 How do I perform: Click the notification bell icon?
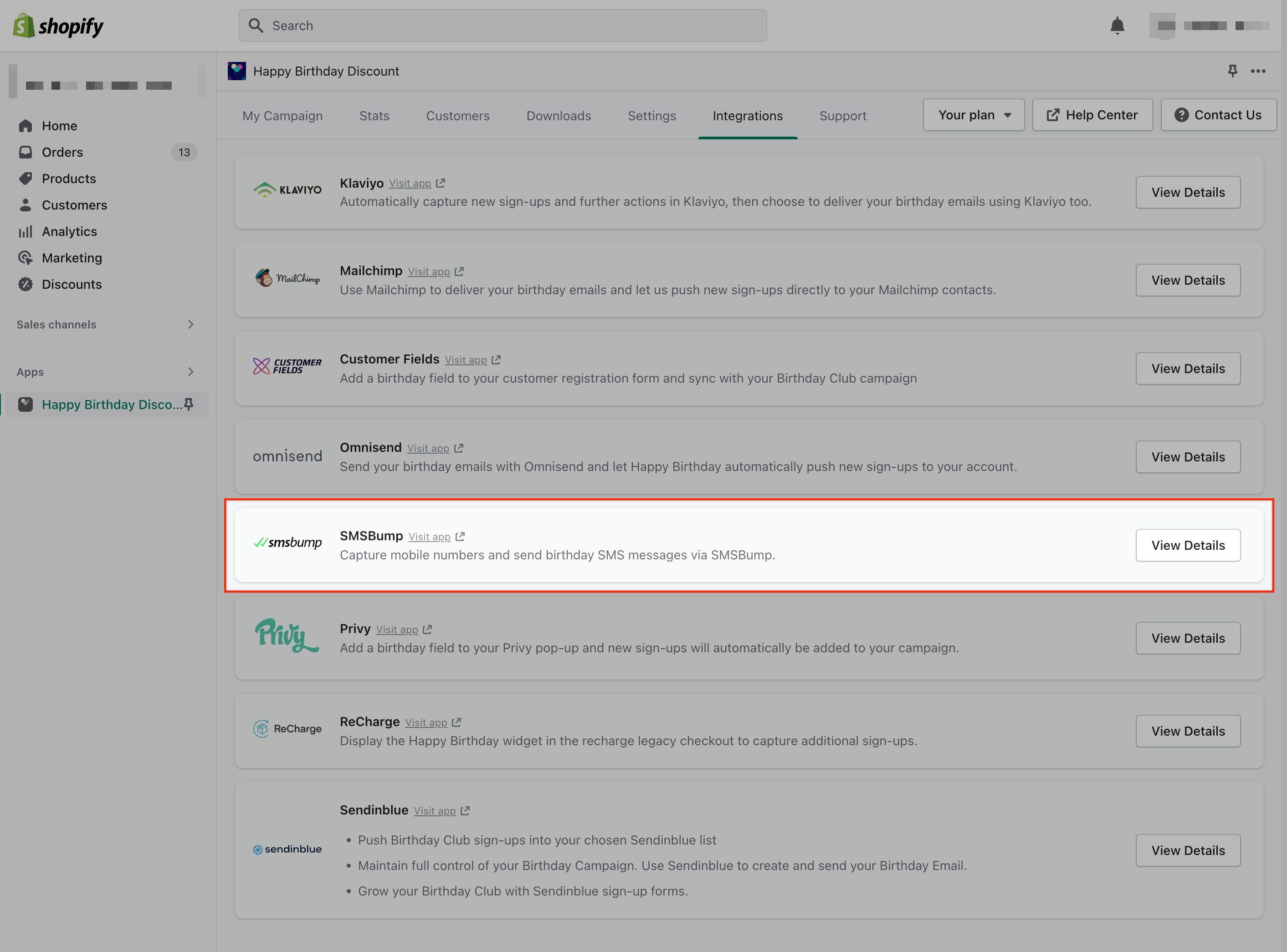[1117, 26]
